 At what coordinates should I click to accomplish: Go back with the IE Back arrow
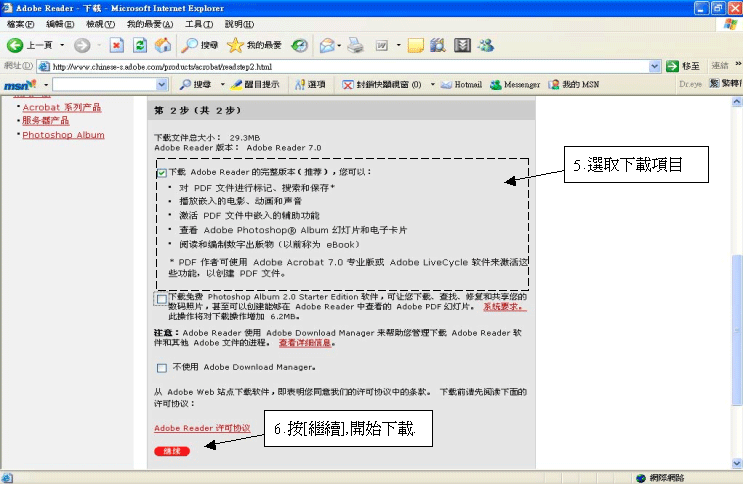pyautogui.click(x=29, y=46)
